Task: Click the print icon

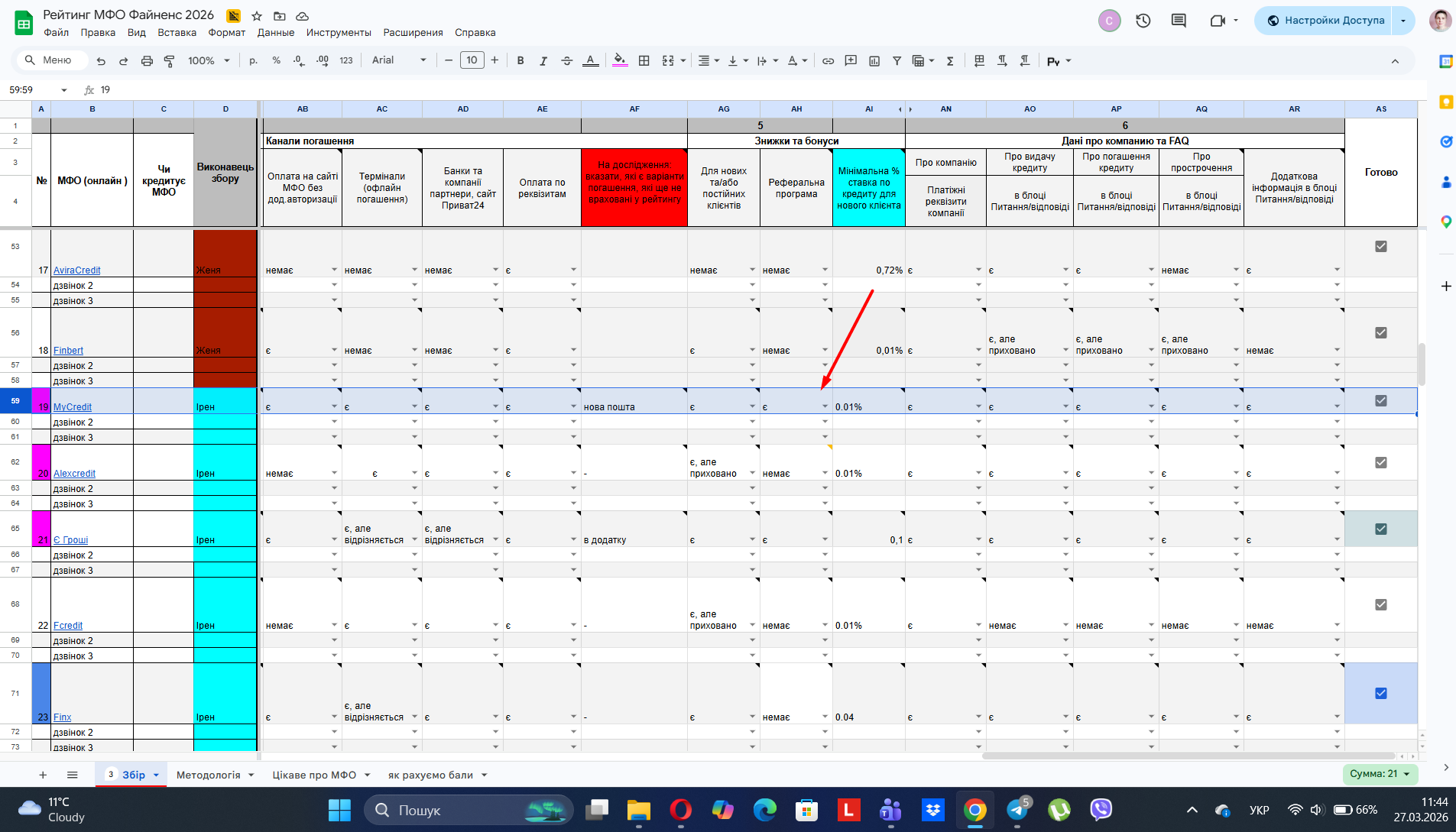Action: pos(147,60)
